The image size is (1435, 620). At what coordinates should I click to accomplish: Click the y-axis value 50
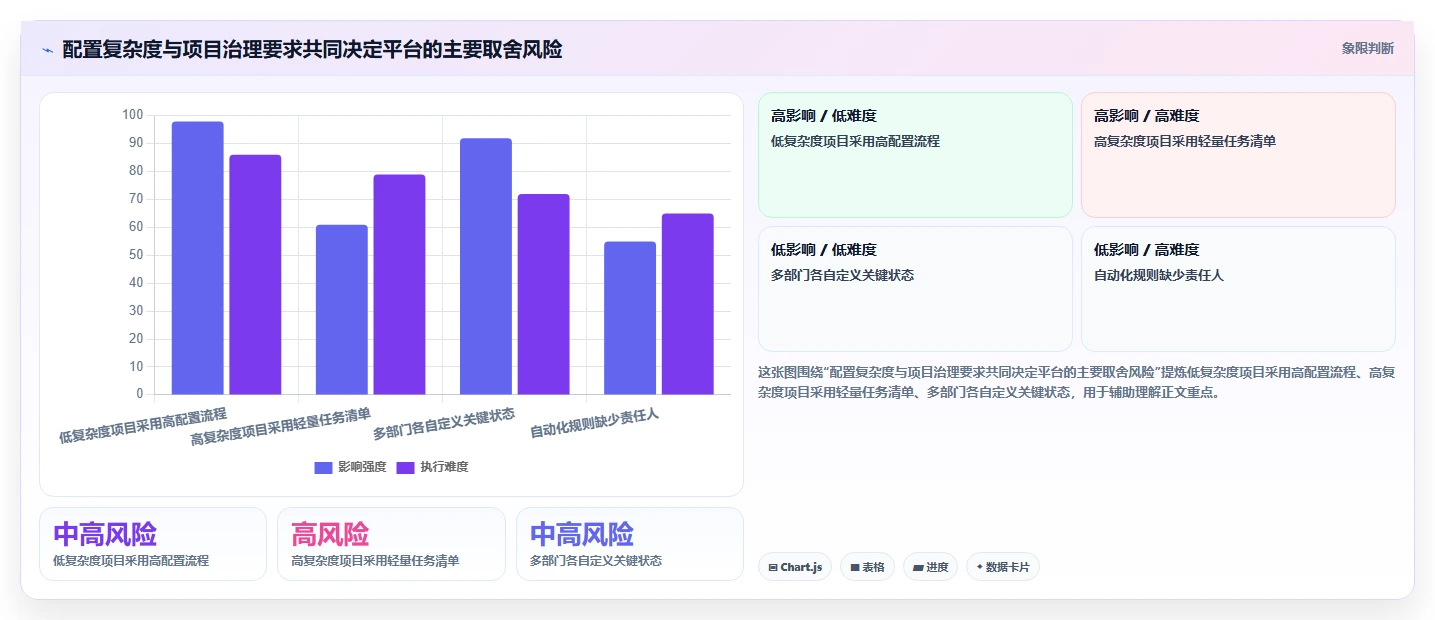(136, 255)
